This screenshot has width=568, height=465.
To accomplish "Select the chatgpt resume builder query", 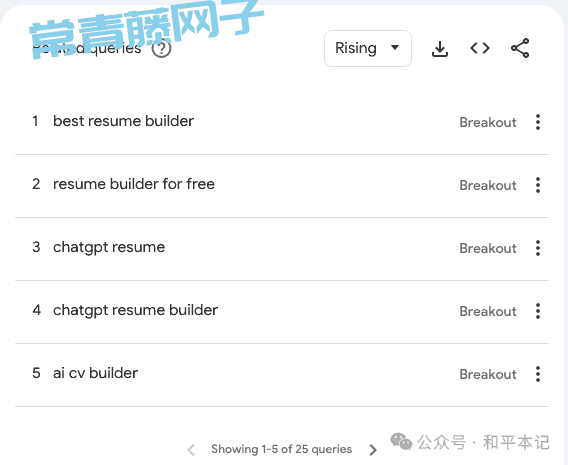I will [x=135, y=311].
